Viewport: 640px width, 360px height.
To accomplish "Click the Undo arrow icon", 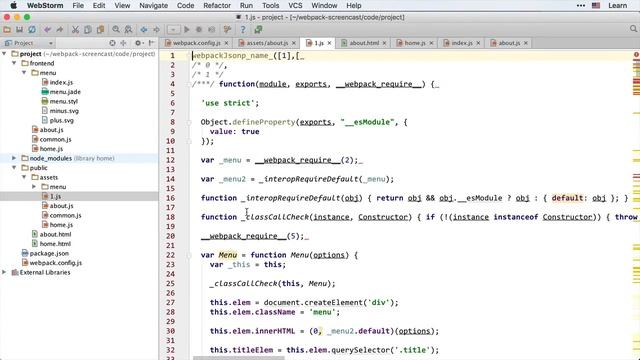I will pos(48,29).
